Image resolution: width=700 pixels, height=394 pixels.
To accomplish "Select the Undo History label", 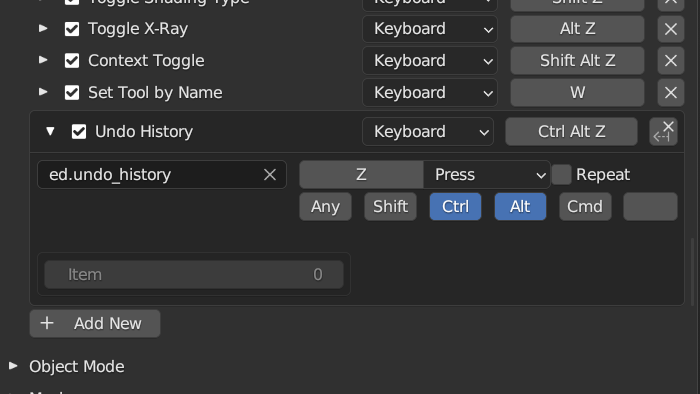I will [144, 132].
